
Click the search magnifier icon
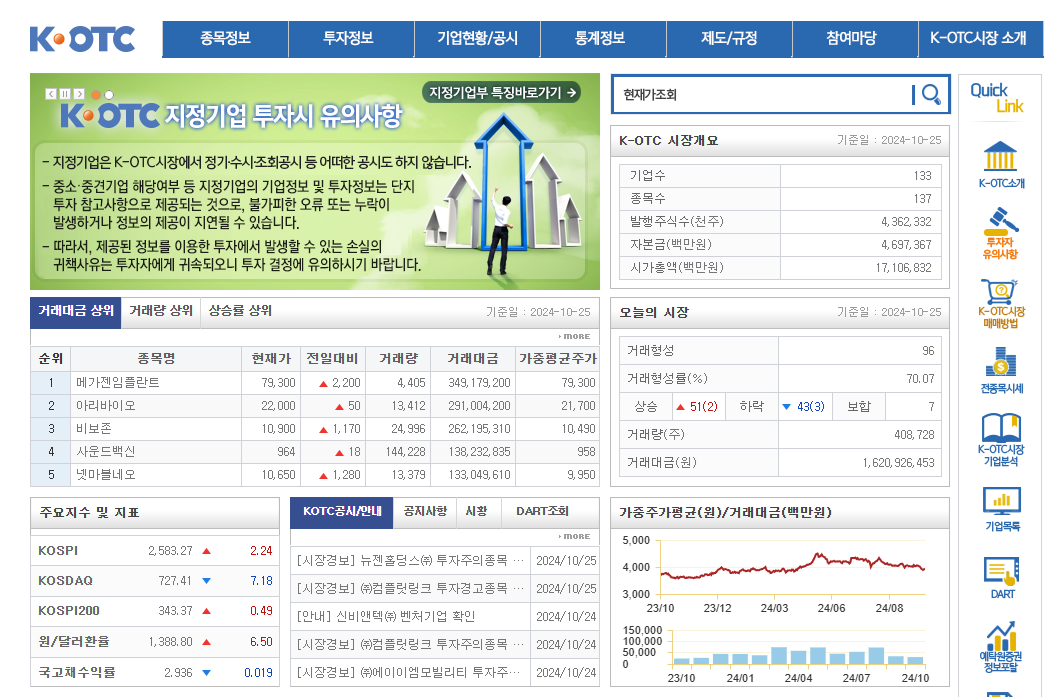click(931, 94)
